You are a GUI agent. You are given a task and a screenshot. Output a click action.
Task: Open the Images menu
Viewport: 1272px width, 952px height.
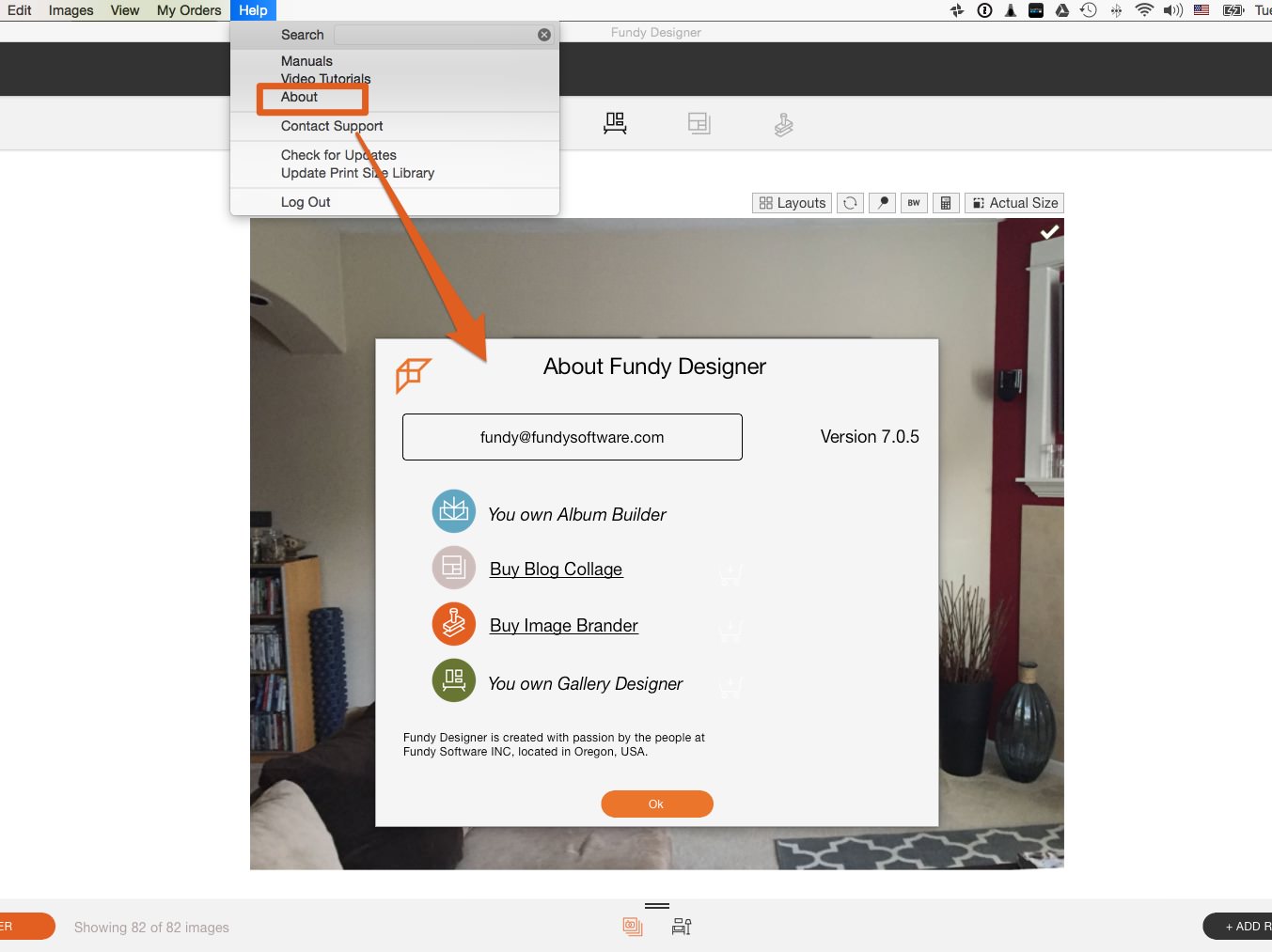pos(71,10)
